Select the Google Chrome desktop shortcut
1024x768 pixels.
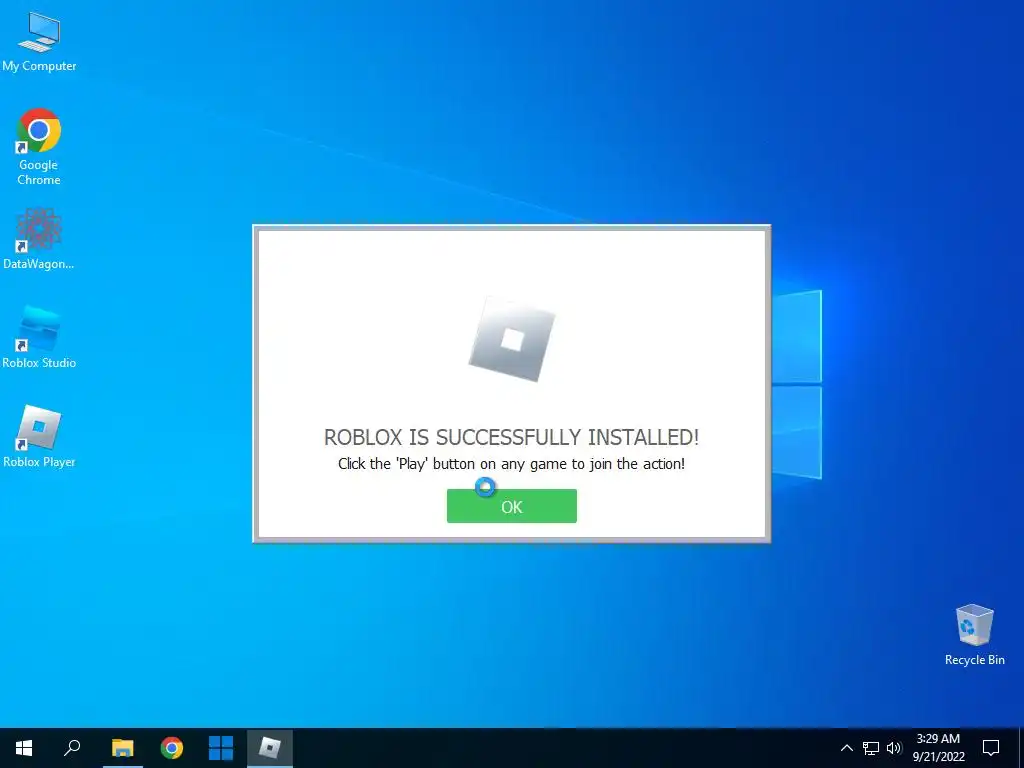click(39, 147)
